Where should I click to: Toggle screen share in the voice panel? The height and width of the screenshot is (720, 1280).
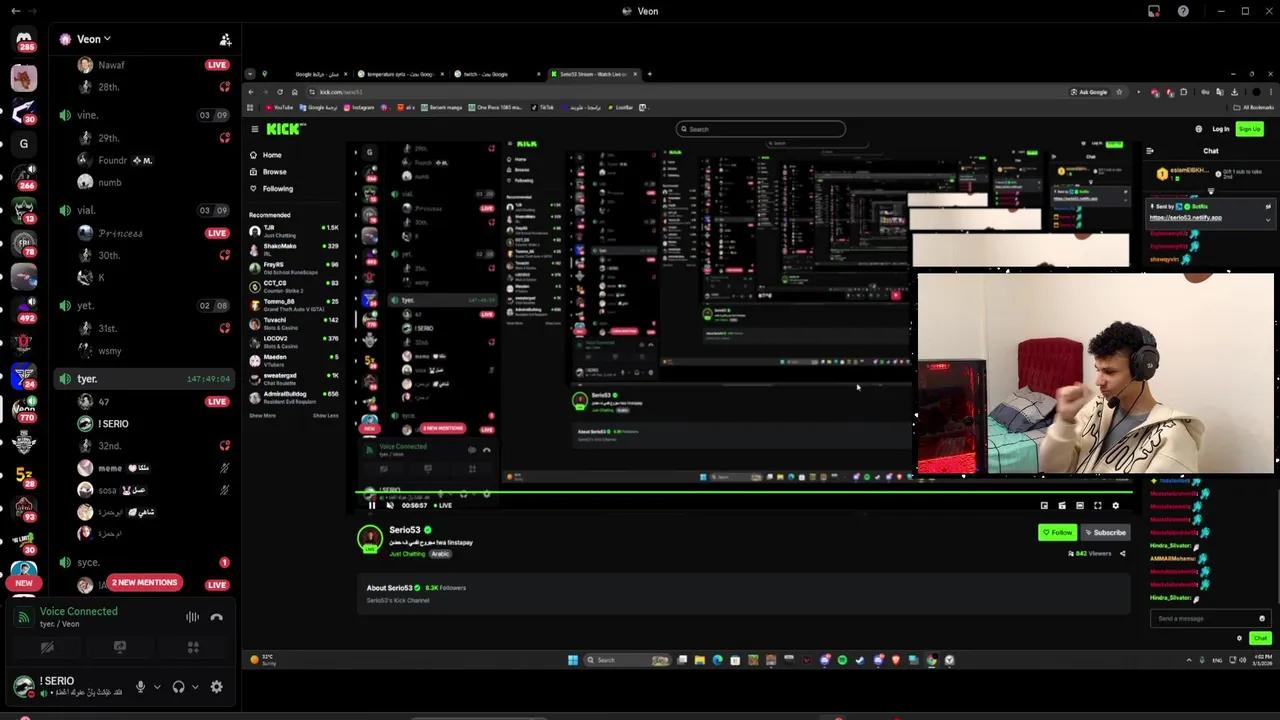(120, 647)
